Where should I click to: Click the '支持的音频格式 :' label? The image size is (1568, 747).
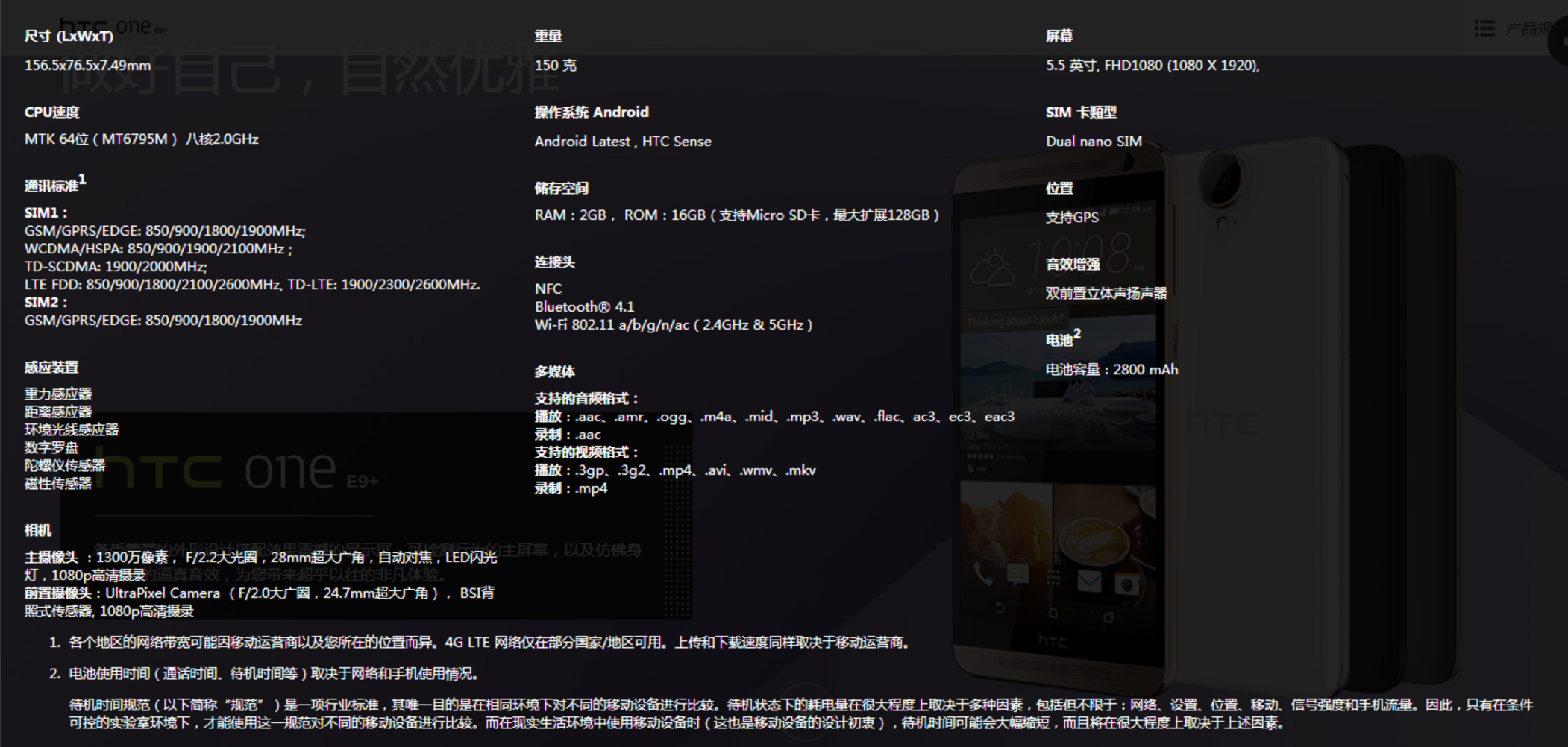coord(586,398)
